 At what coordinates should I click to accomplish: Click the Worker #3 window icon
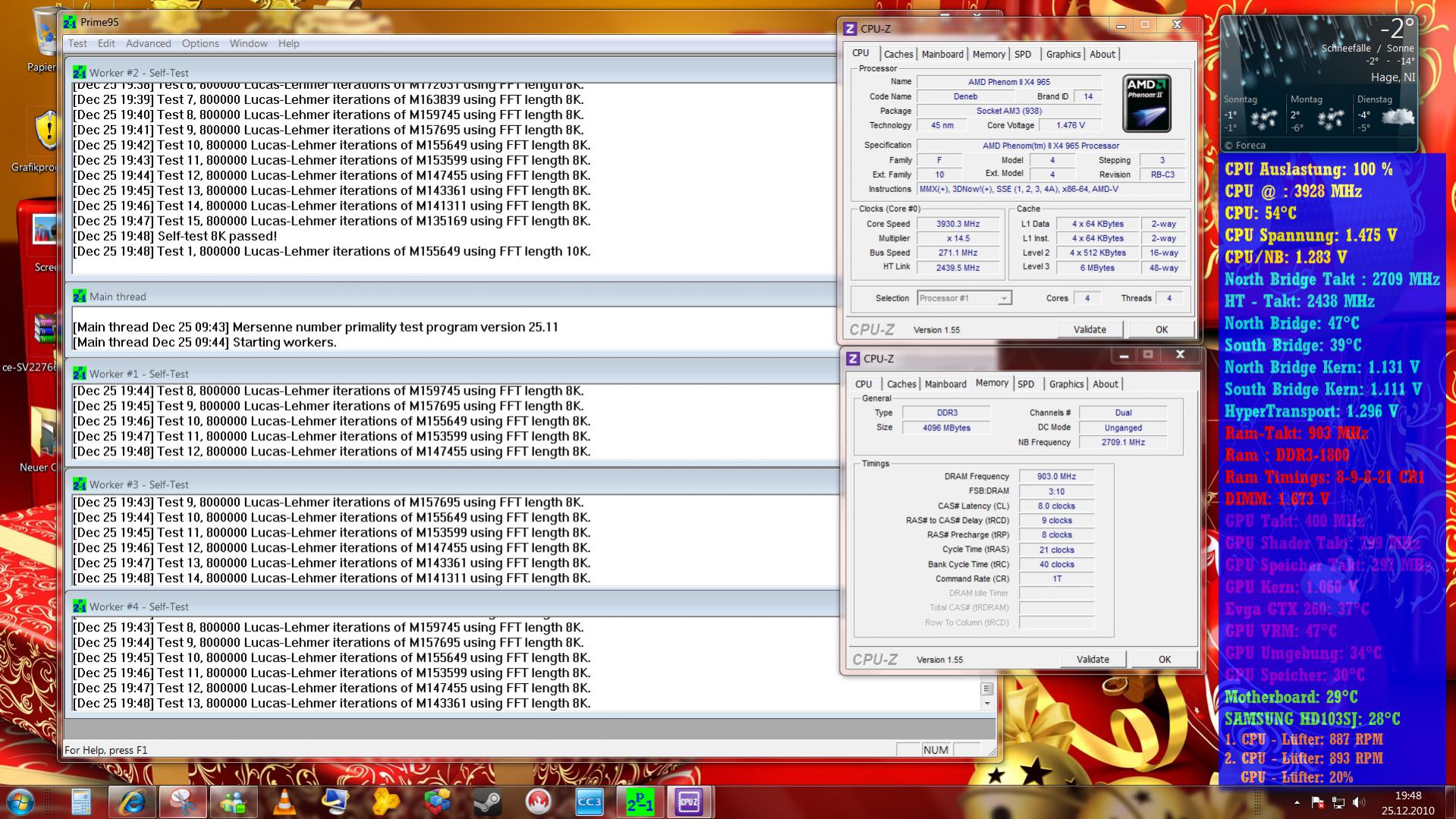(79, 484)
